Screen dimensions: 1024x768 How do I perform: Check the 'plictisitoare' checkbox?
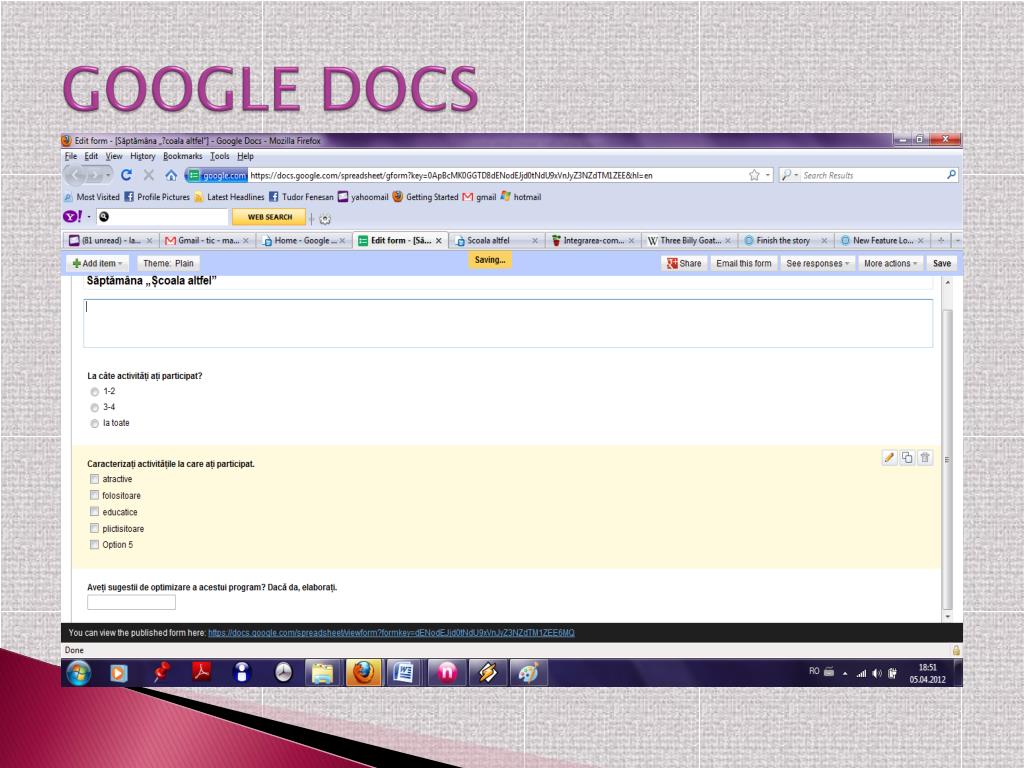[x=95, y=528]
